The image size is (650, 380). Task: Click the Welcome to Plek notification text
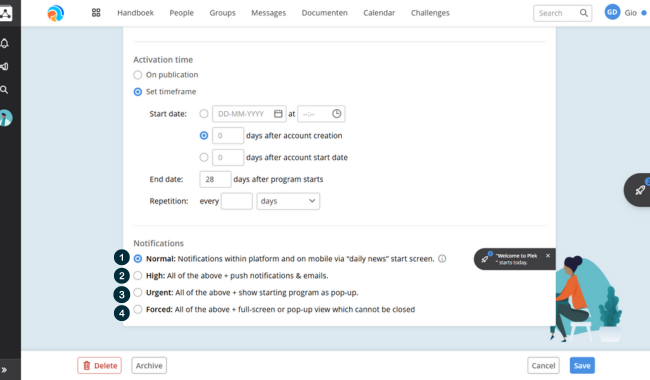tap(516, 259)
